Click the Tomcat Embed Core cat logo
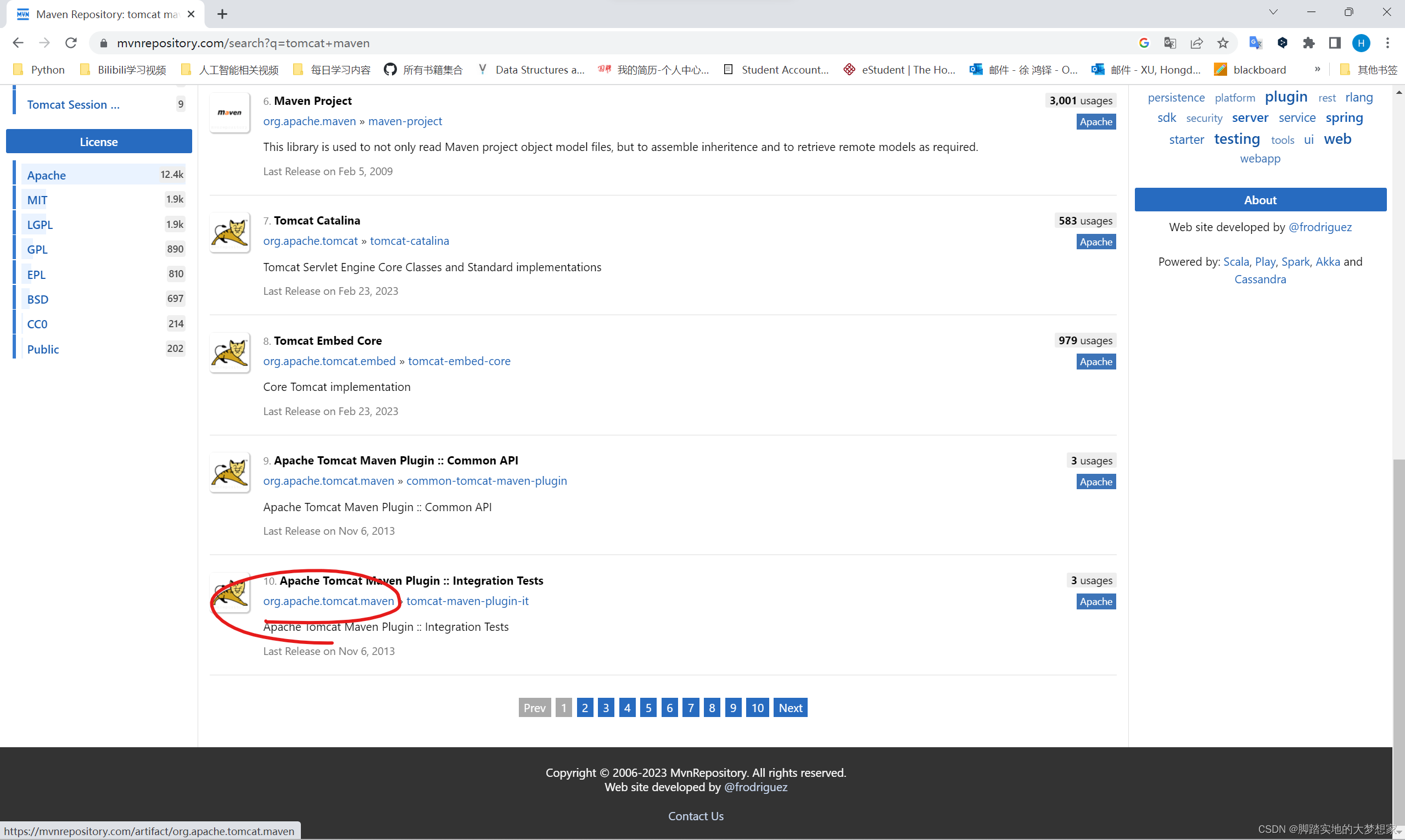The height and width of the screenshot is (840, 1405). [230, 352]
